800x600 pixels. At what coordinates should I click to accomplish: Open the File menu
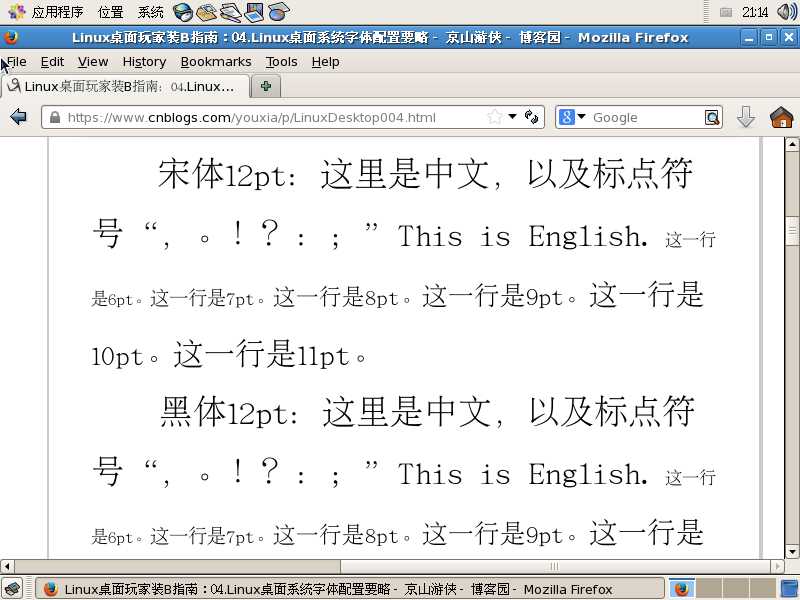tap(16, 62)
